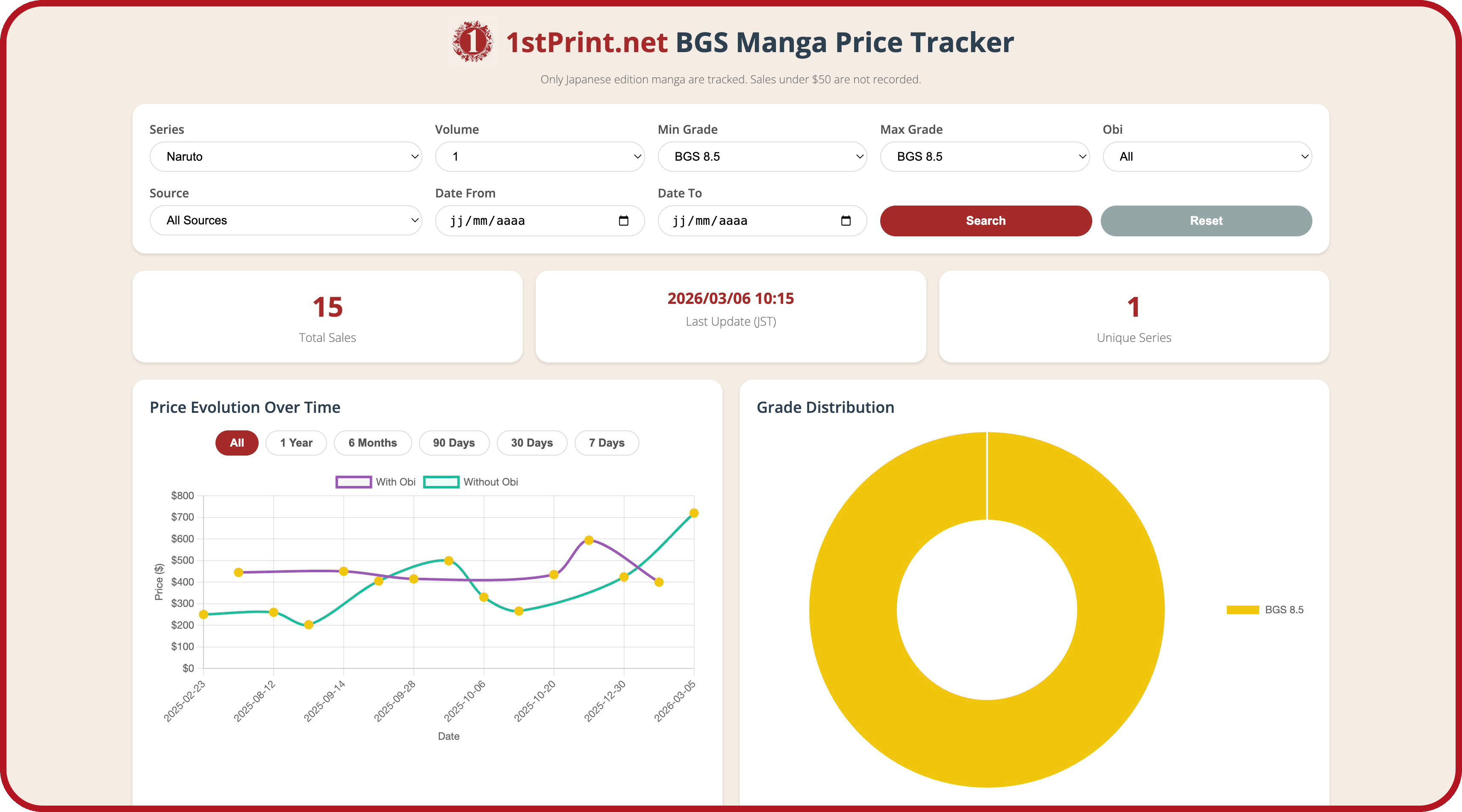Open the calendar picker for Date From
Viewport: 1462px width, 812px height.
click(x=624, y=221)
